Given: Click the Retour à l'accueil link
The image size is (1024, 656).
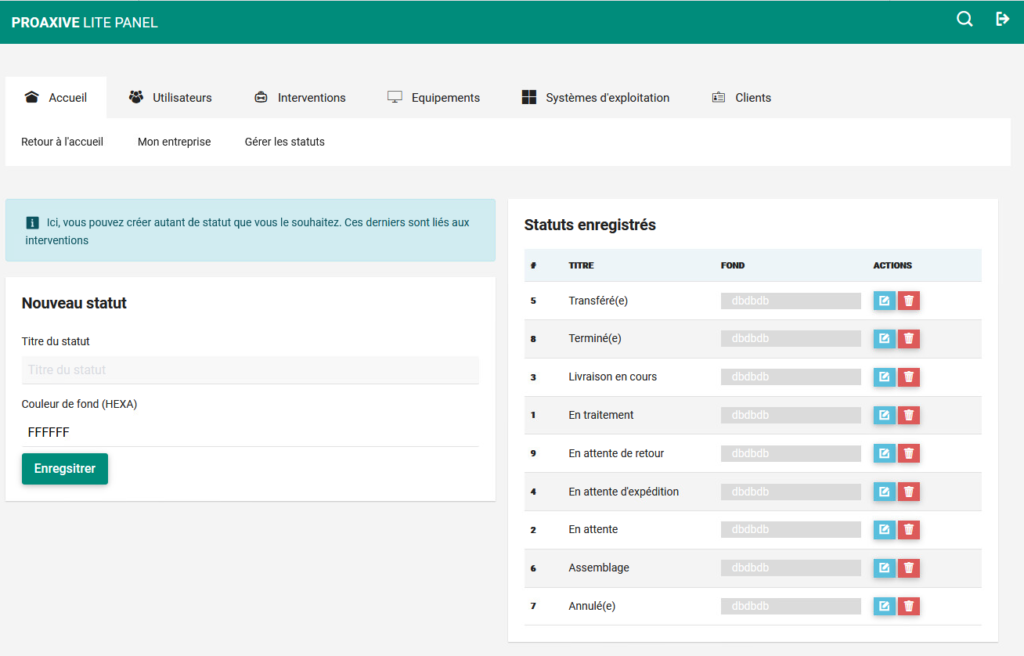Looking at the screenshot, I should pyautogui.click(x=62, y=142).
